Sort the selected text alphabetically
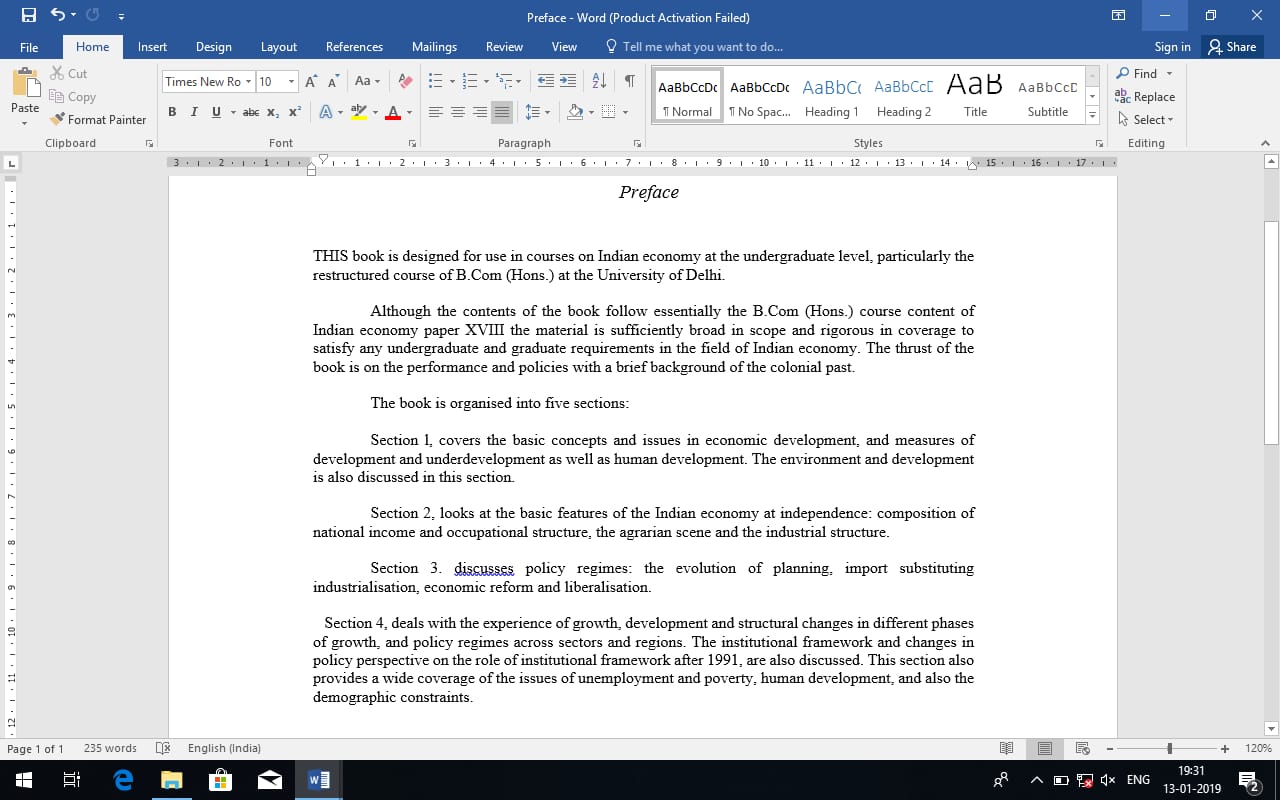The image size is (1280, 800). [599, 81]
